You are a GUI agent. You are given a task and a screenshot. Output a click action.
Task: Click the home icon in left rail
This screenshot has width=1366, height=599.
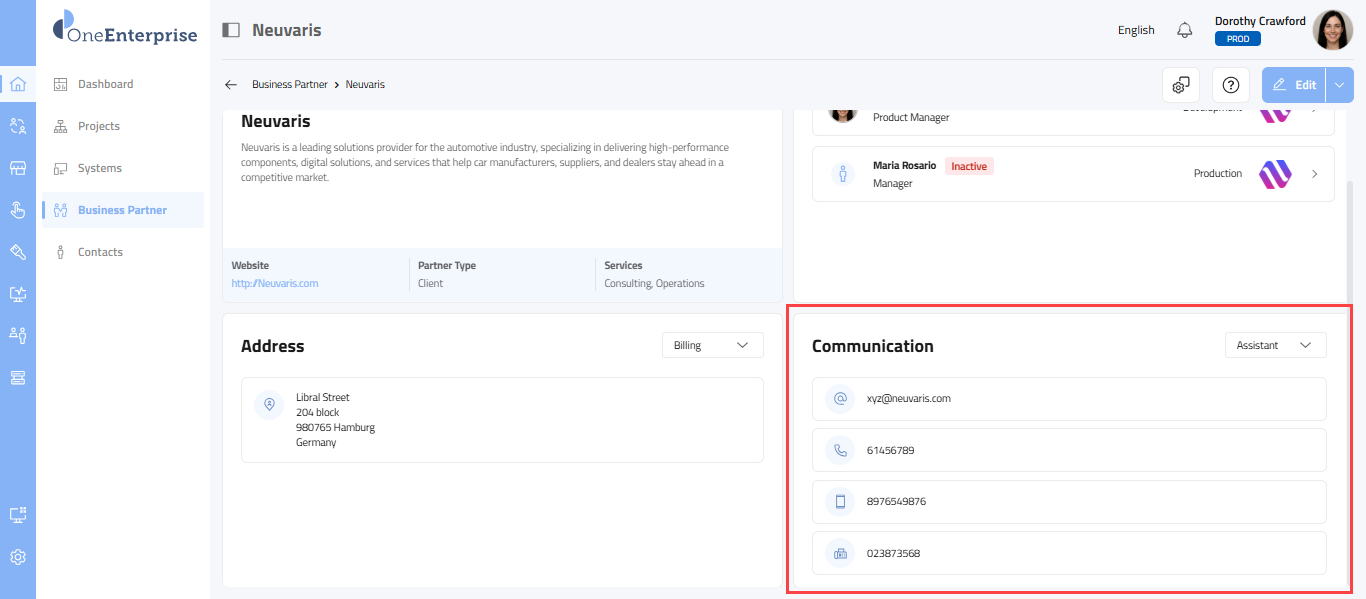pyautogui.click(x=17, y=84)
